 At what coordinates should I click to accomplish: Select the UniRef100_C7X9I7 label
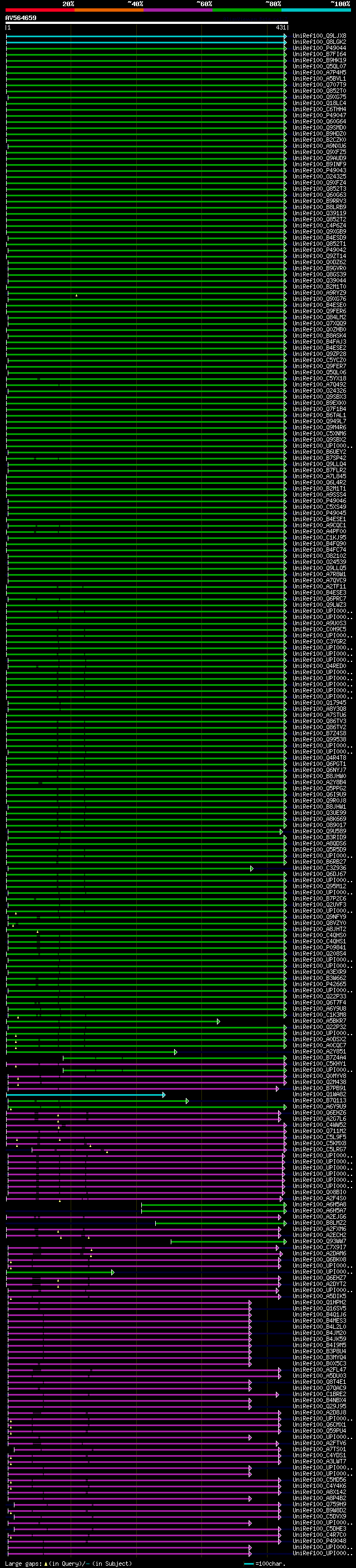click(x=319, y=1247)
